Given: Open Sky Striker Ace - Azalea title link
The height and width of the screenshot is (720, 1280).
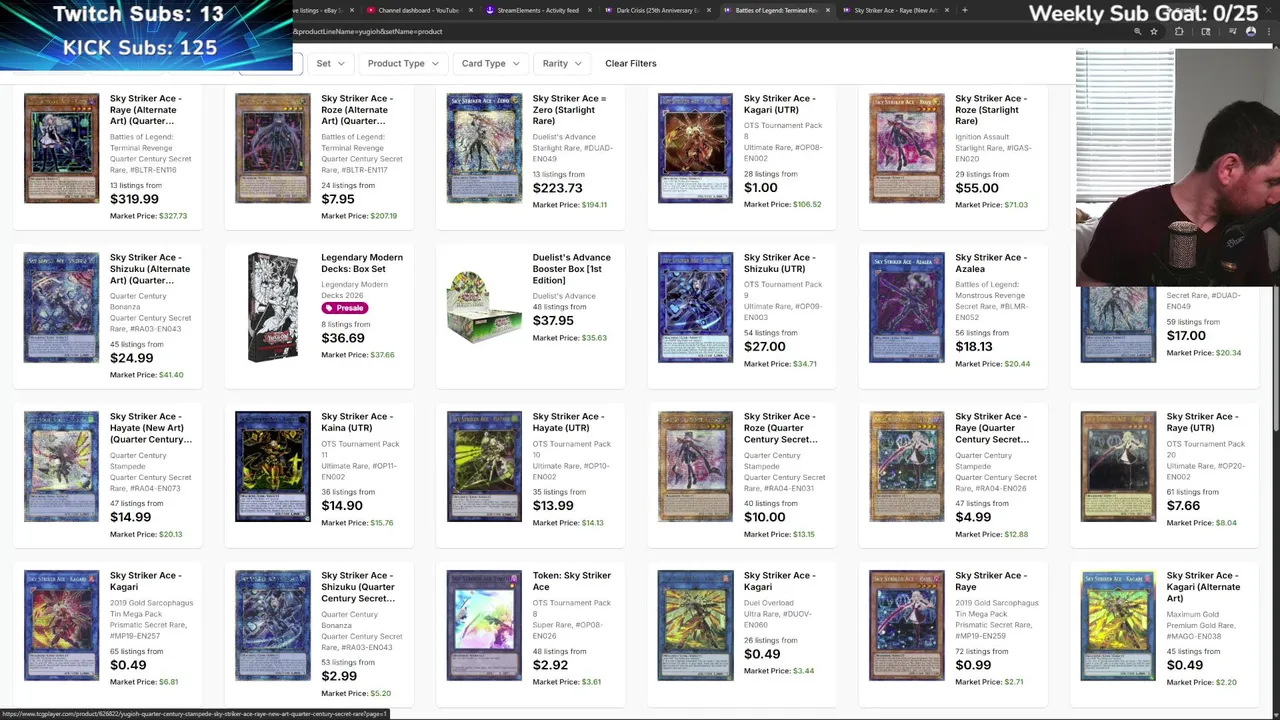Looking at the screenshot, I should tap(990, 263).
